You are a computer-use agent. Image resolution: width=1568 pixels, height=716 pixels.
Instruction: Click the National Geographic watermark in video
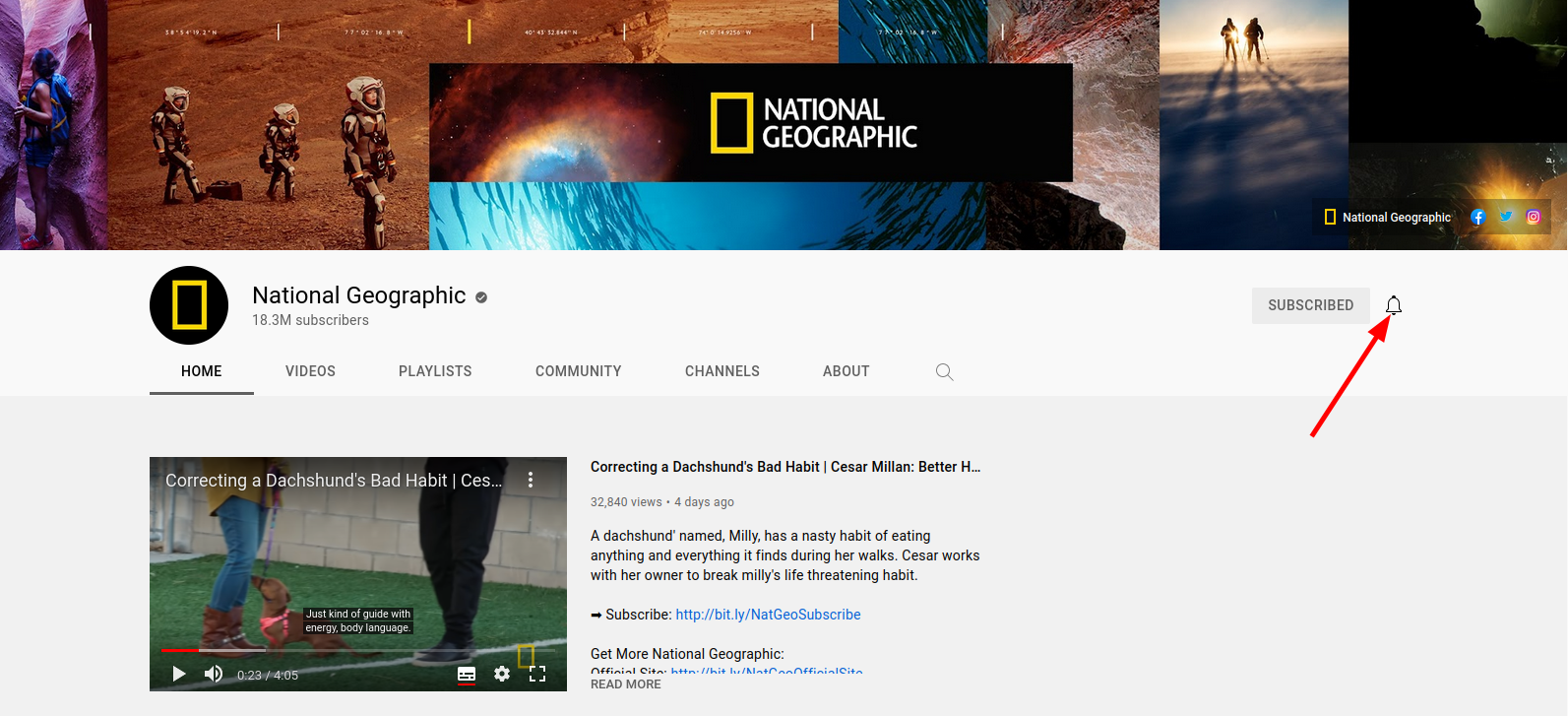point(527,655)
